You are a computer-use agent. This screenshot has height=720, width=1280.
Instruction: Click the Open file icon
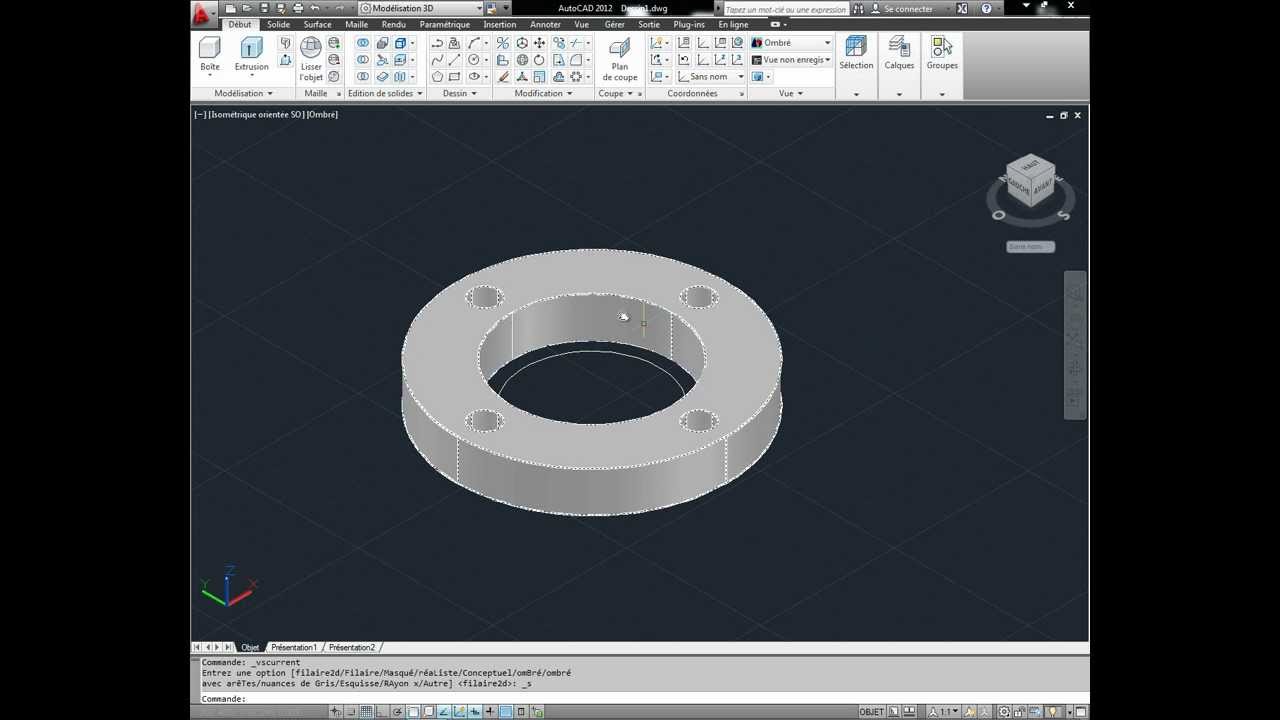coord(247,8)
